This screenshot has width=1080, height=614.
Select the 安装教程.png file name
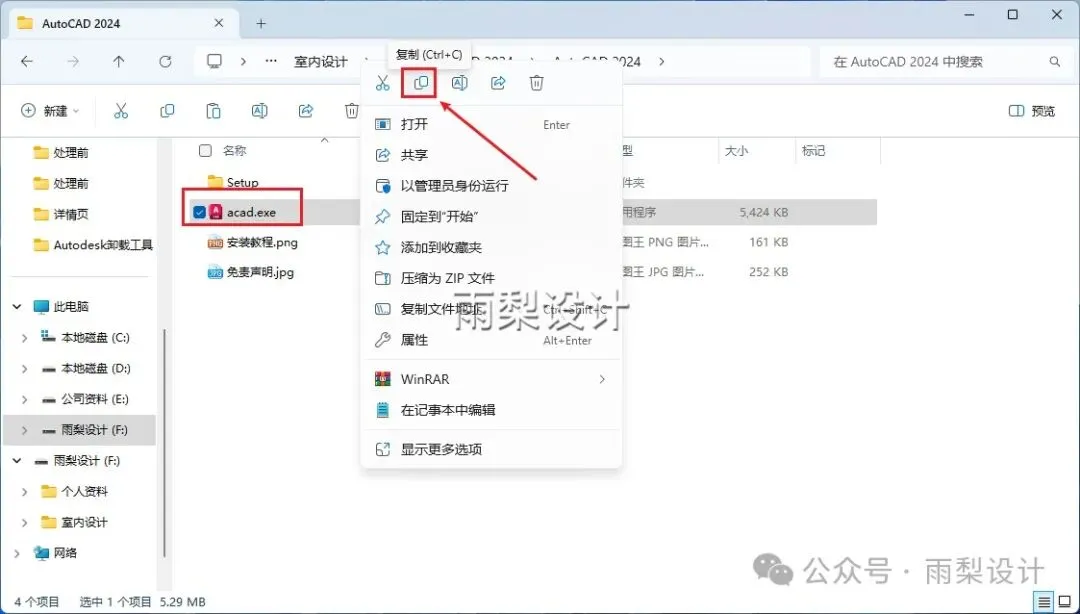coord(262,243)
